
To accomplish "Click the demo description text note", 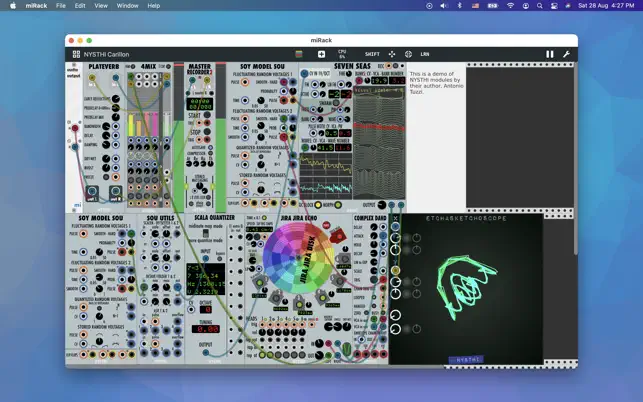I will [436, 83].
